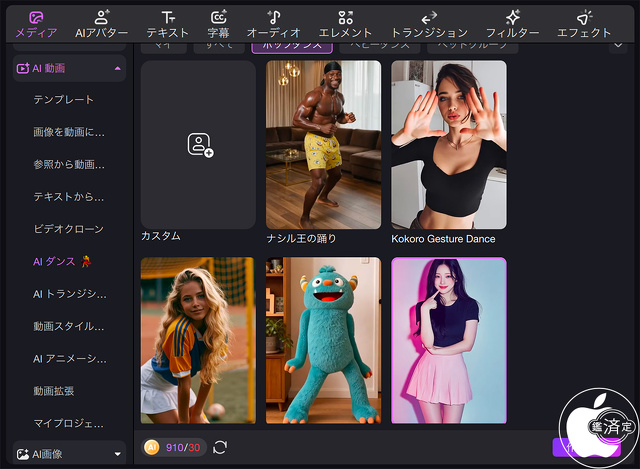Click the Kokoro Gesture Dance caption
Screen dimensions: 640x469
(x=443, y=239)
